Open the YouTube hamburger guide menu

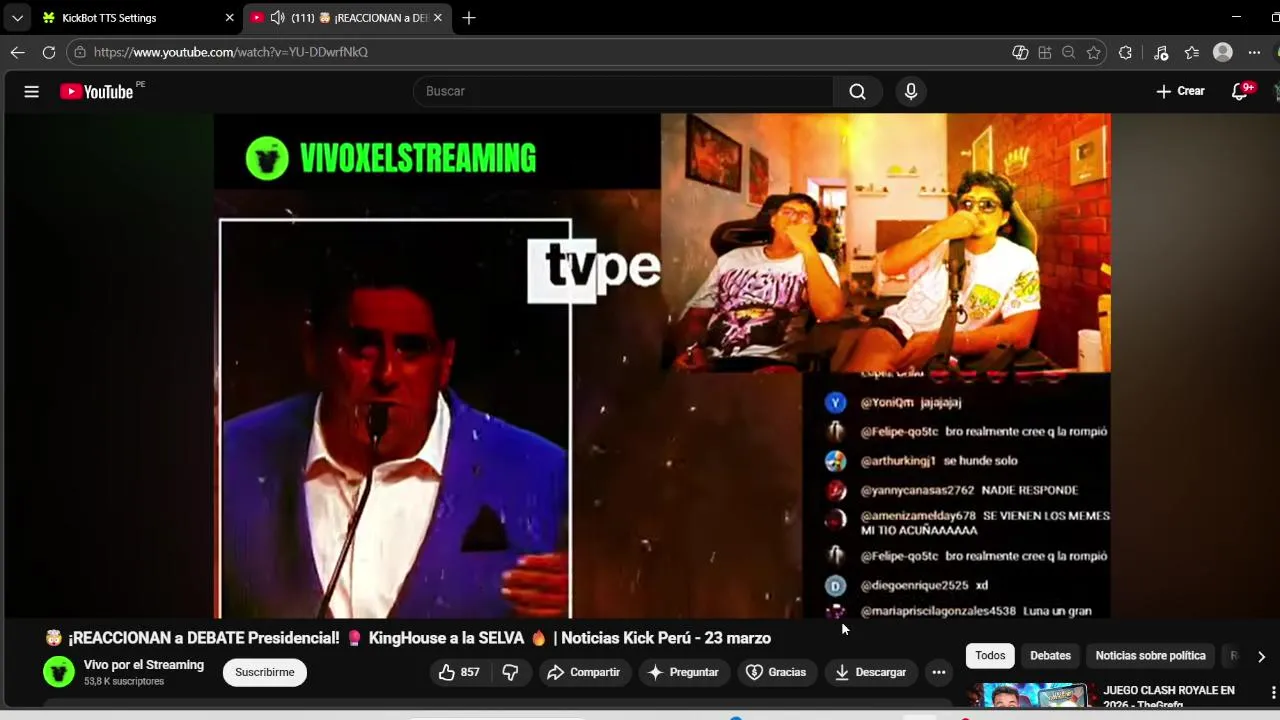[31, 91]
